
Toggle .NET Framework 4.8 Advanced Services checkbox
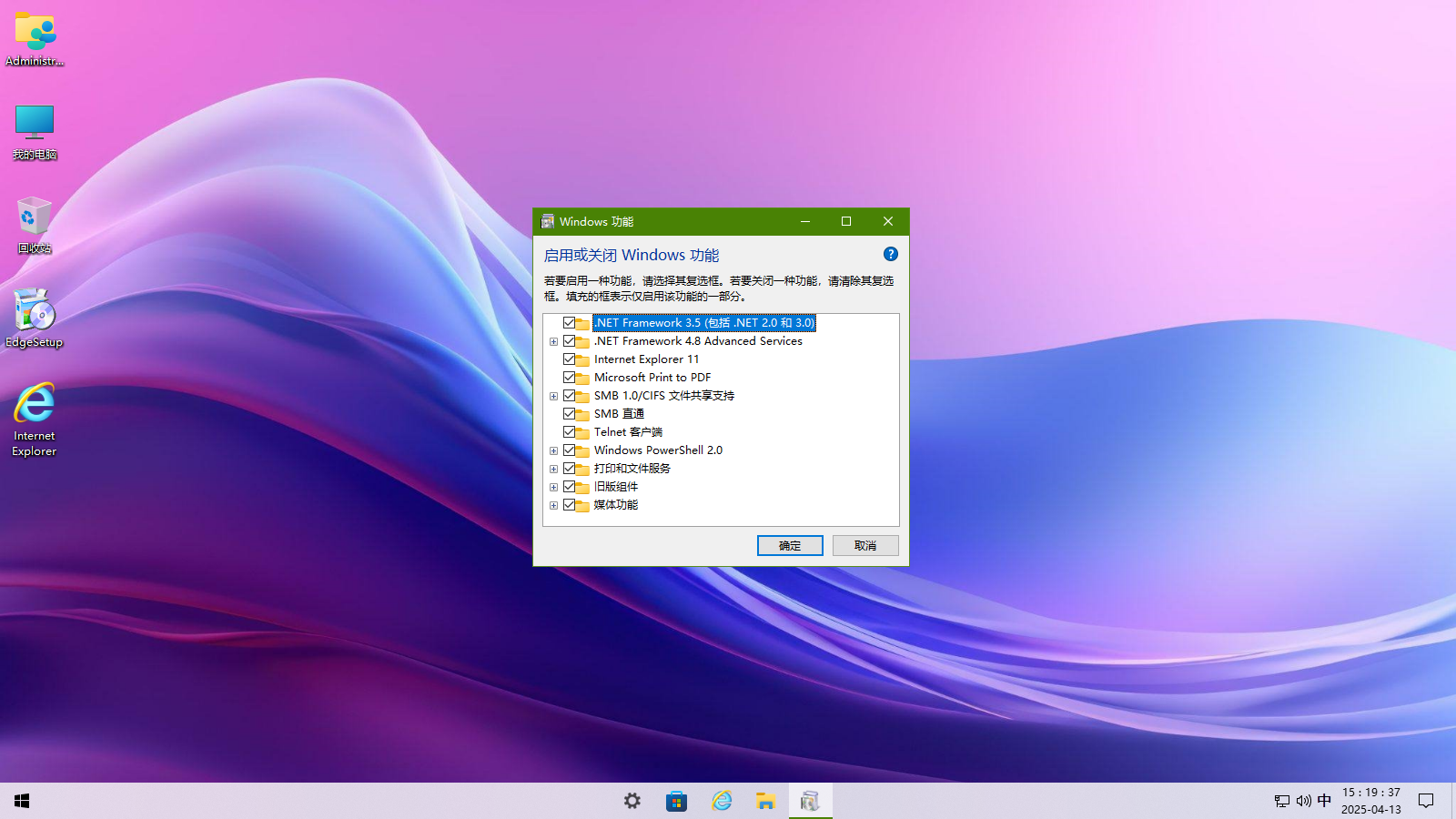pos(569,341)
